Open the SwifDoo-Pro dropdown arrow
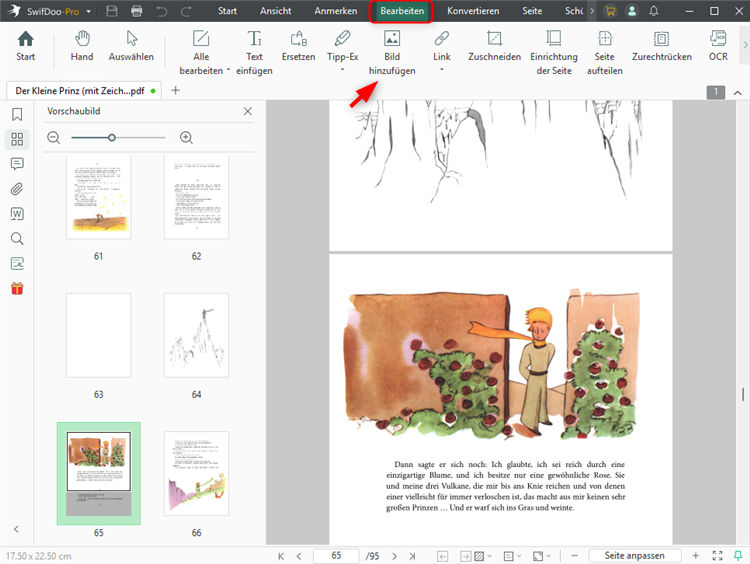 click(88, 11)
